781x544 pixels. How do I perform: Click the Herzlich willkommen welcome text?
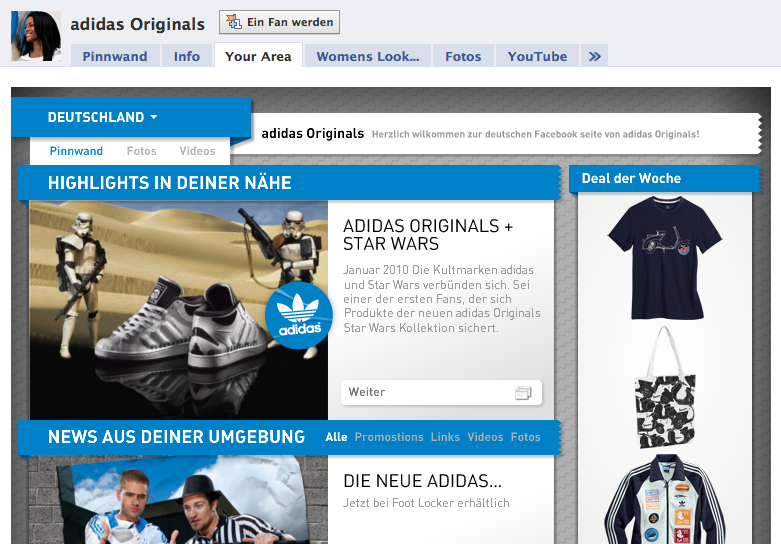[535, 134]
